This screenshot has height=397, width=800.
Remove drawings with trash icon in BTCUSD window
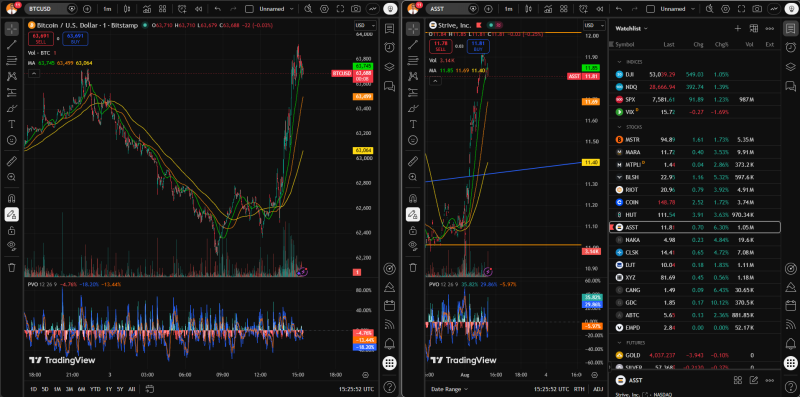[x=12, y=267]
